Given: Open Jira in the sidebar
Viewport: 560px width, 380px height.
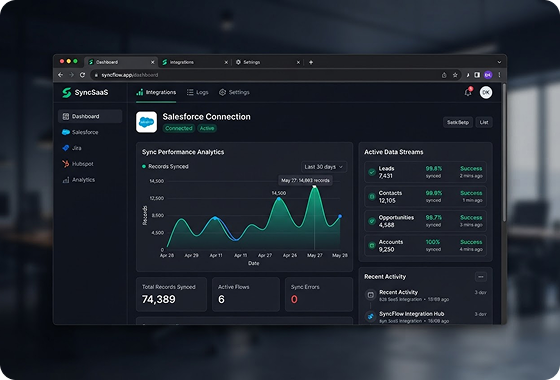Looking at the screenshot, I should tap(90, 148).
